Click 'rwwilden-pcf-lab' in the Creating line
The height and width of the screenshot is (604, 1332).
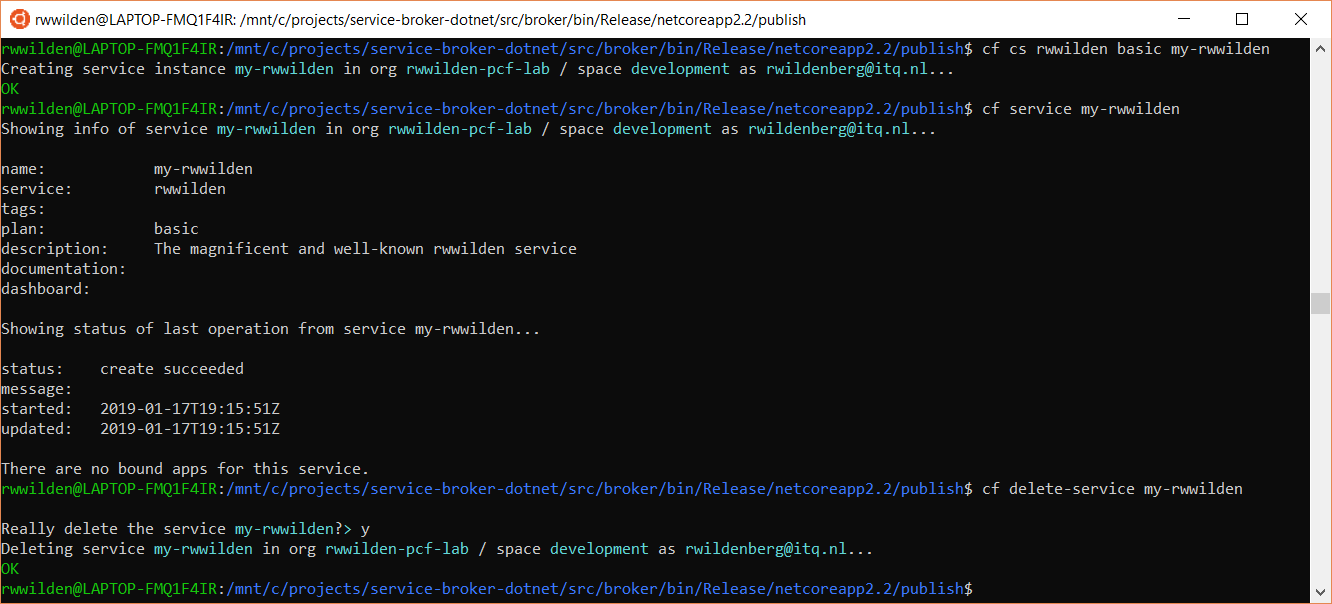477,69
